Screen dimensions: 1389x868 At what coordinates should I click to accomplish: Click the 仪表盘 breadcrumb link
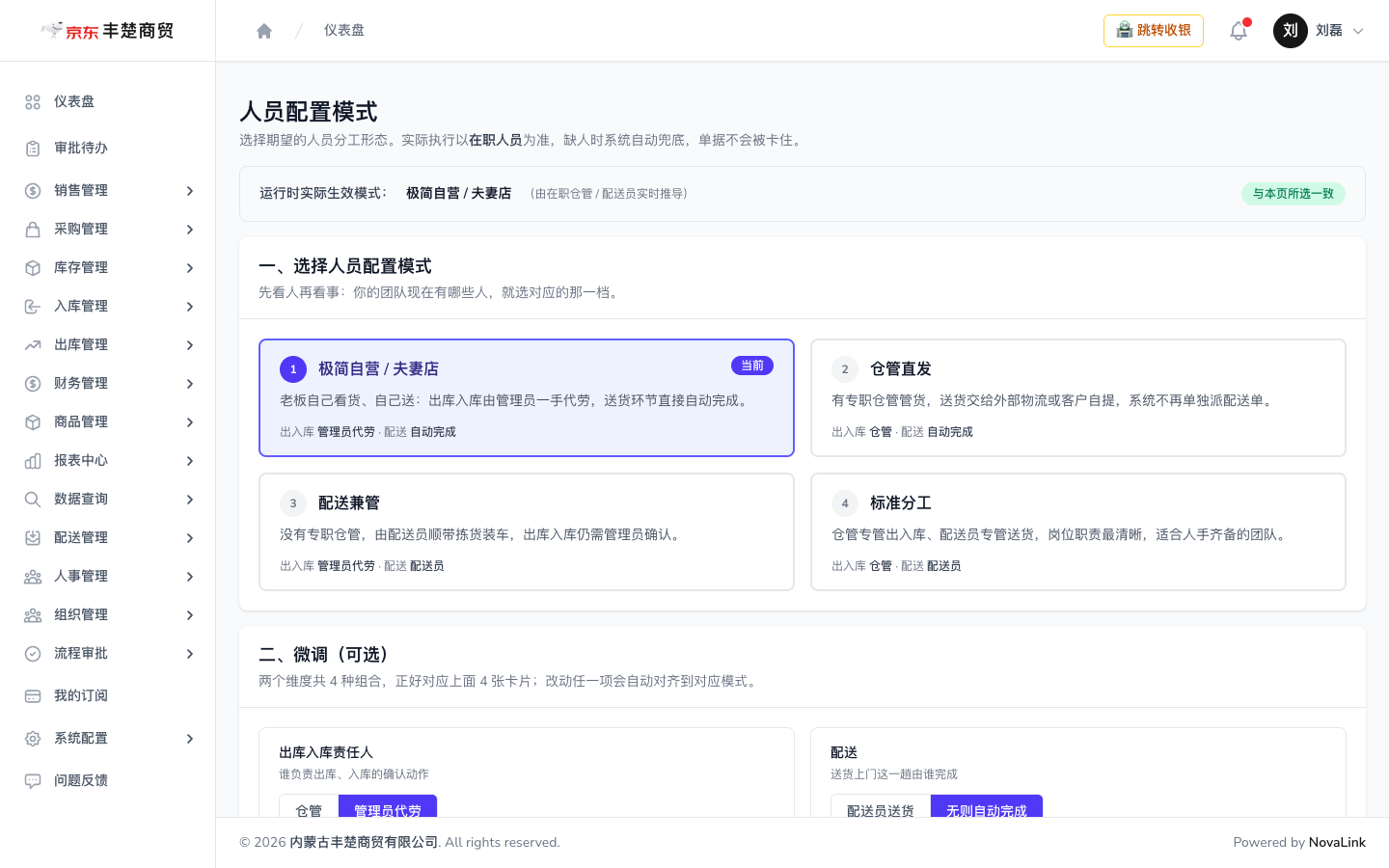click(x=344, y=31)
